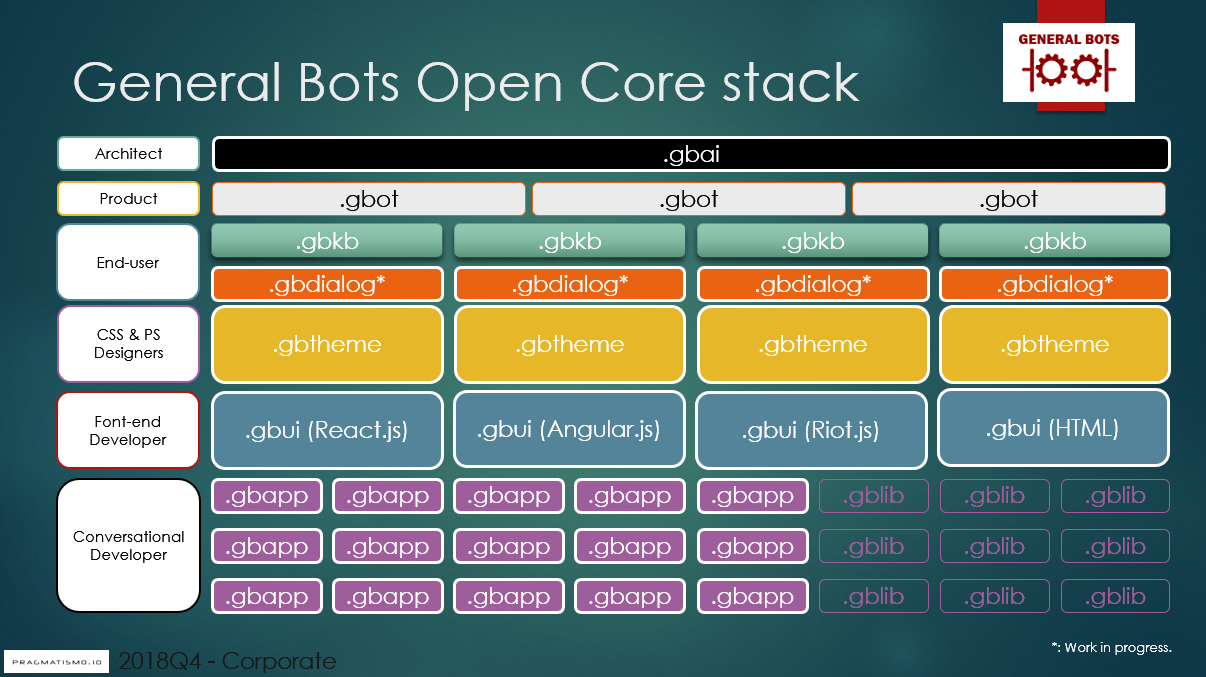Click the Font-end Developer role box
The width and height of the screenshot is (1206, 677).
point(128,431)
